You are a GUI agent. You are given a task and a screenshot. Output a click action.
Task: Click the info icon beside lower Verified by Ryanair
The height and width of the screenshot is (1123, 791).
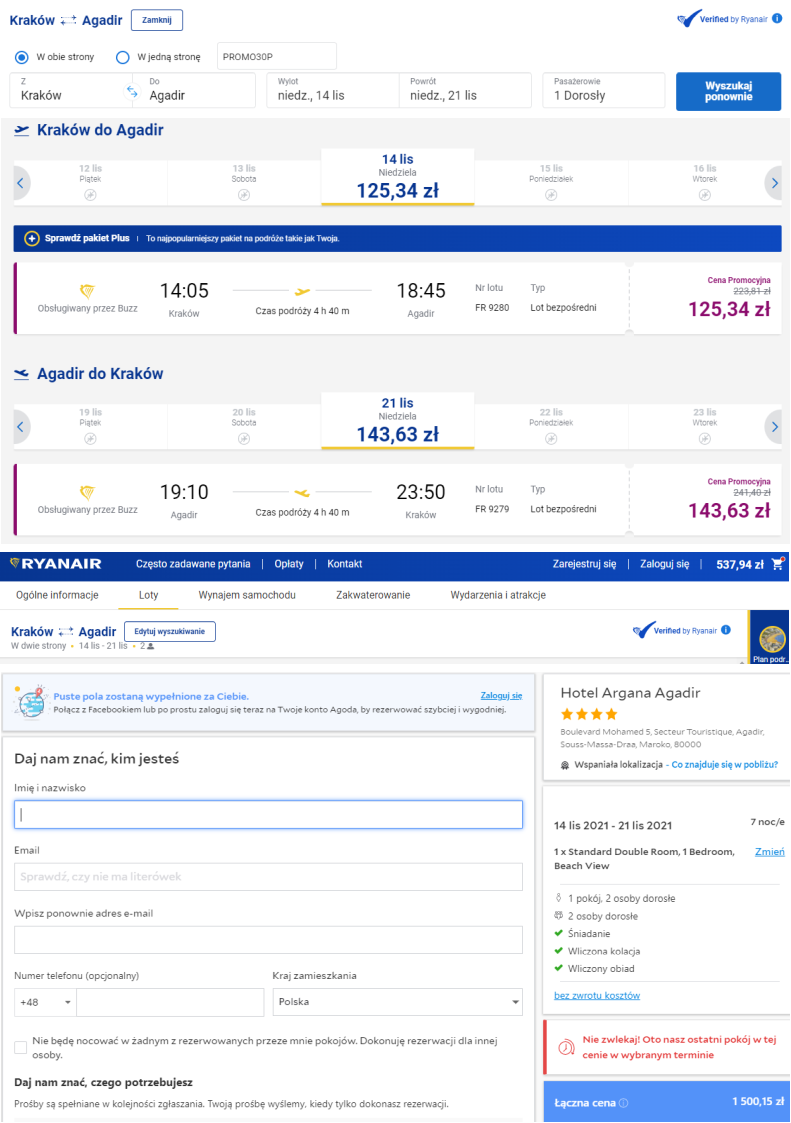click(x=726, y=630)
